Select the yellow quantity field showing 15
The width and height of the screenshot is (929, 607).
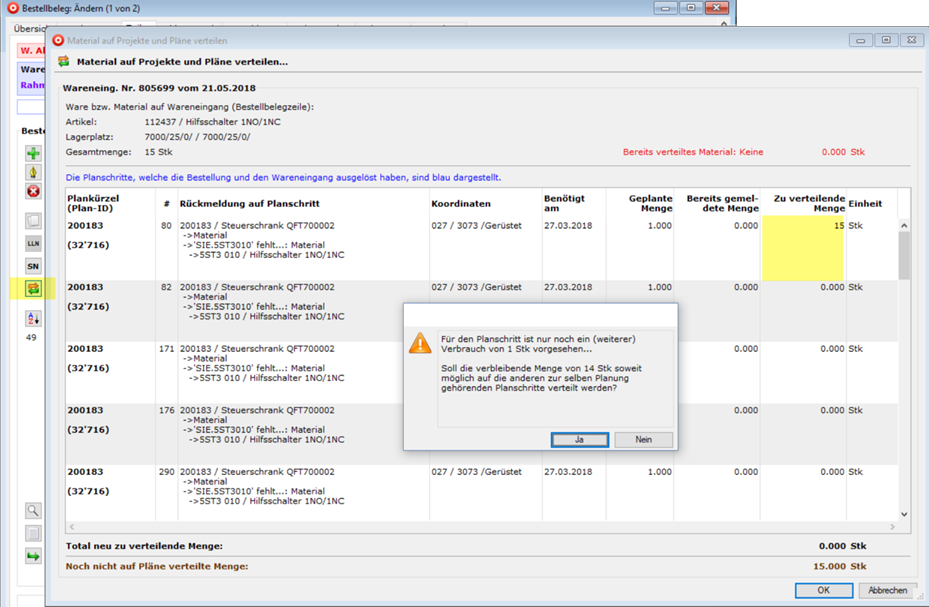(802, 247)
